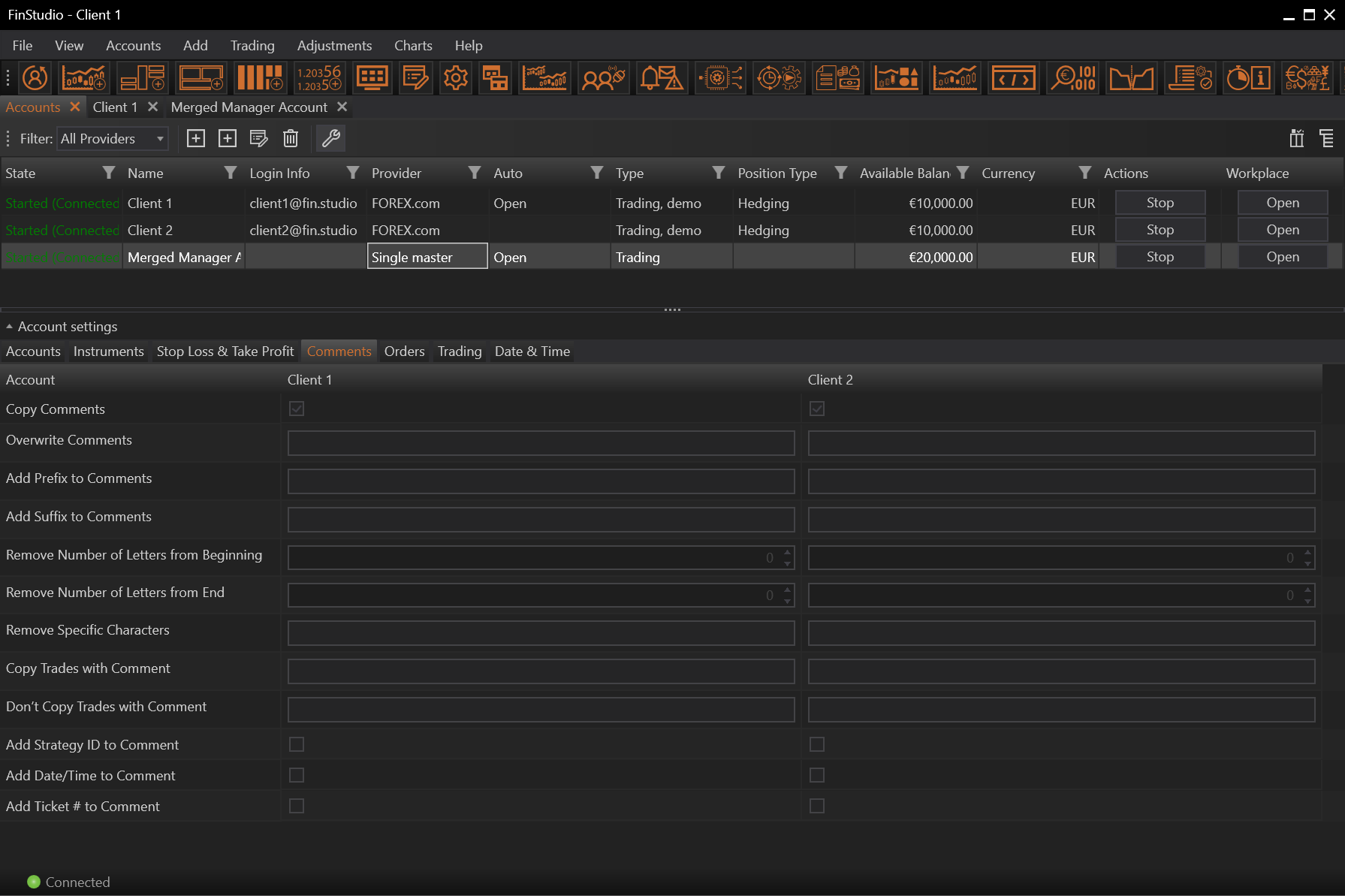The image size is (1345, 896).
Task: Click the wrench settings icon in accounts toolbar
Action: [331, 138]
